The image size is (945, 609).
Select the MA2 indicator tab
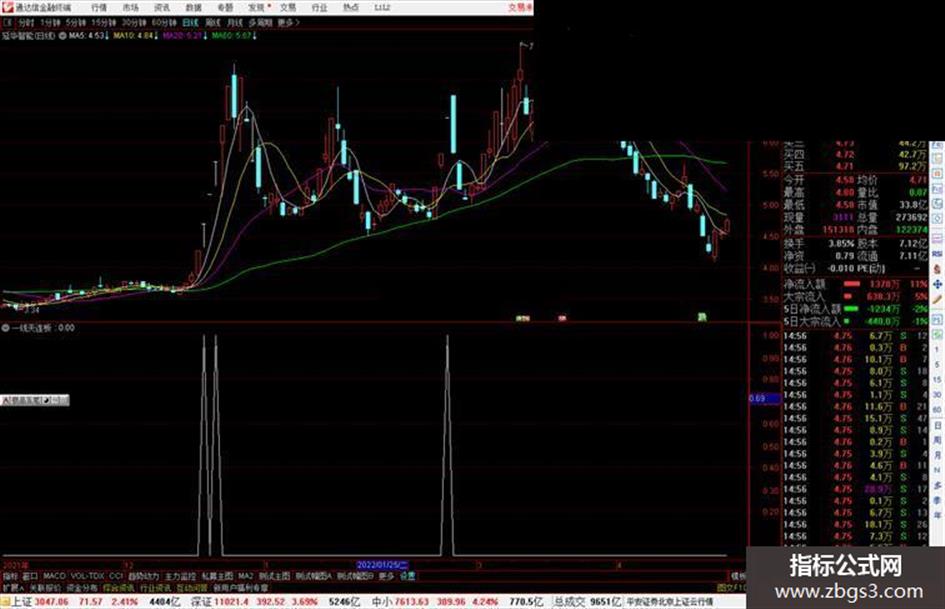245,576
